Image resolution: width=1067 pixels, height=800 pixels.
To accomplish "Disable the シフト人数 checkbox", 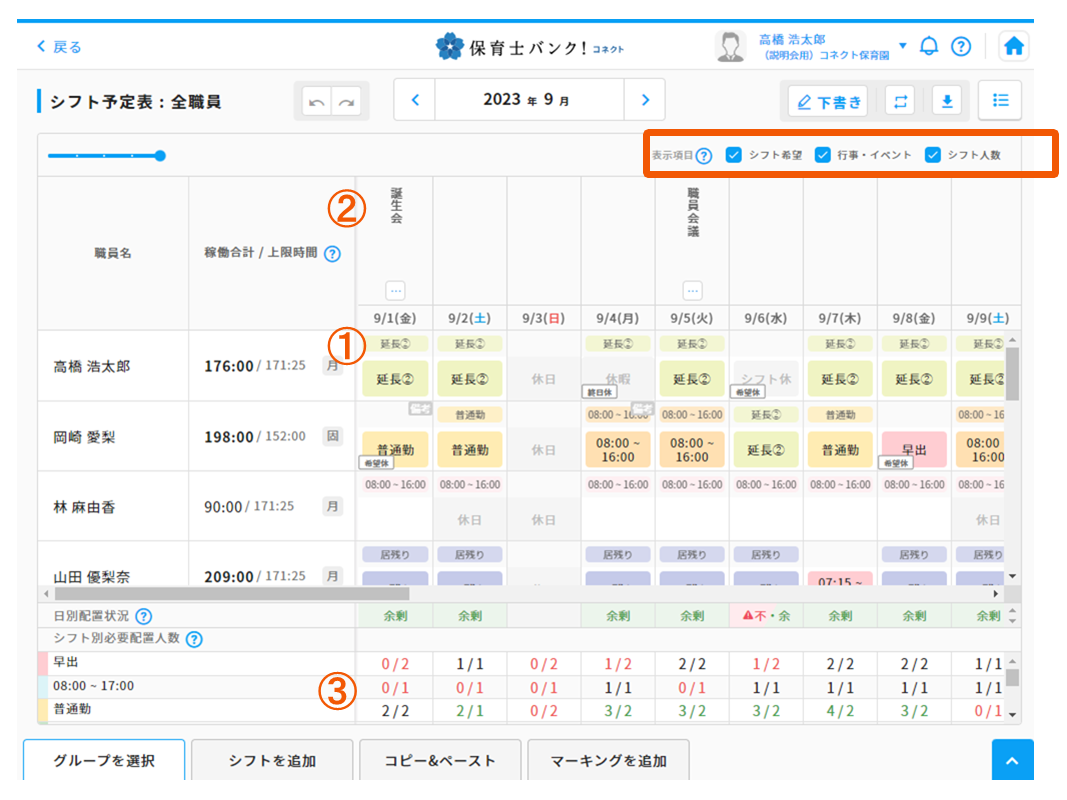I will tap(933, 155).
